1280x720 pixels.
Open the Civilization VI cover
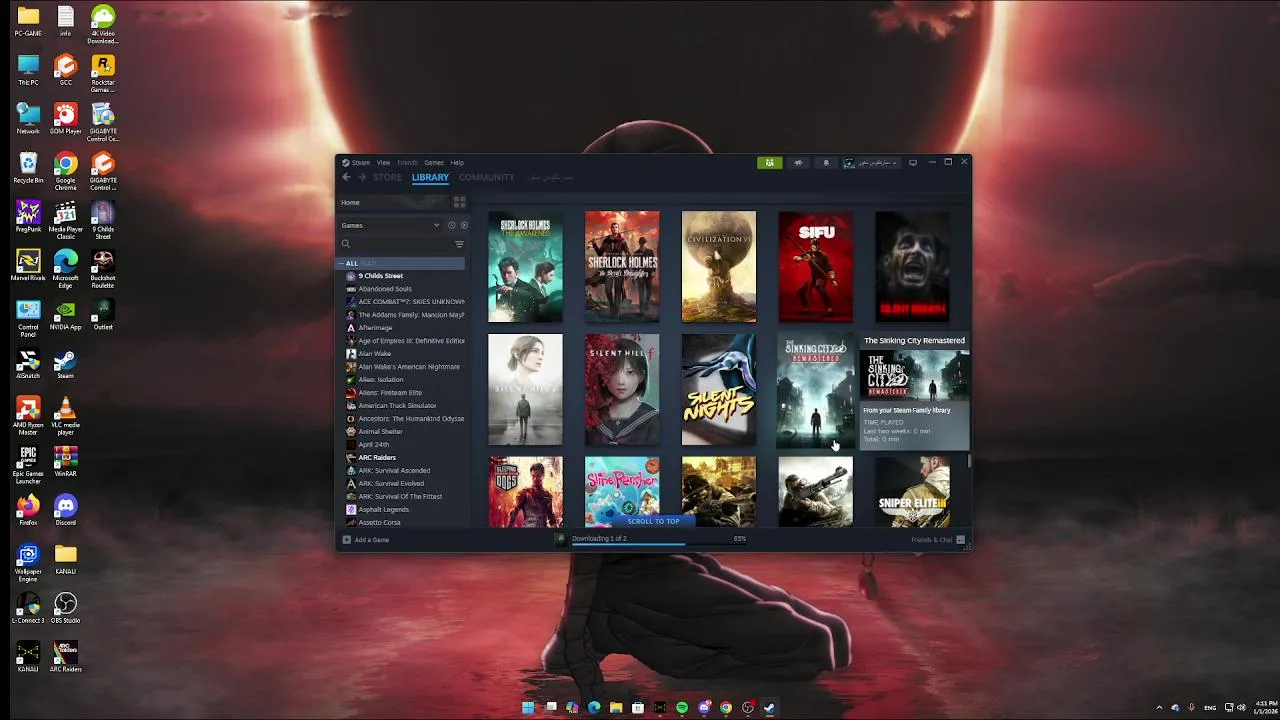point(719,267)
